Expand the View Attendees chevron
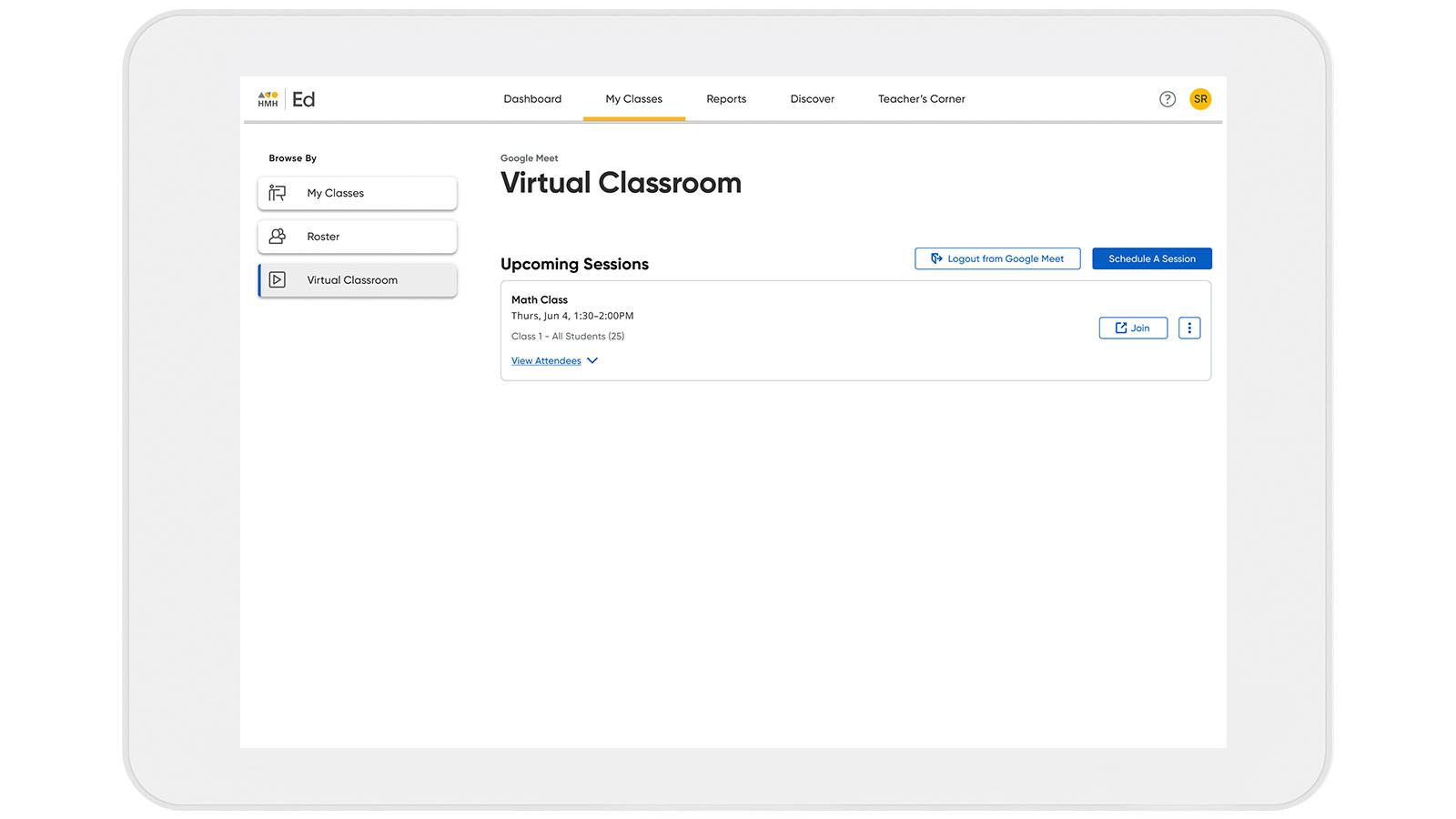The height and width of the screenshot is (819, 1456). pyautogui.click(x=591, y=360)
